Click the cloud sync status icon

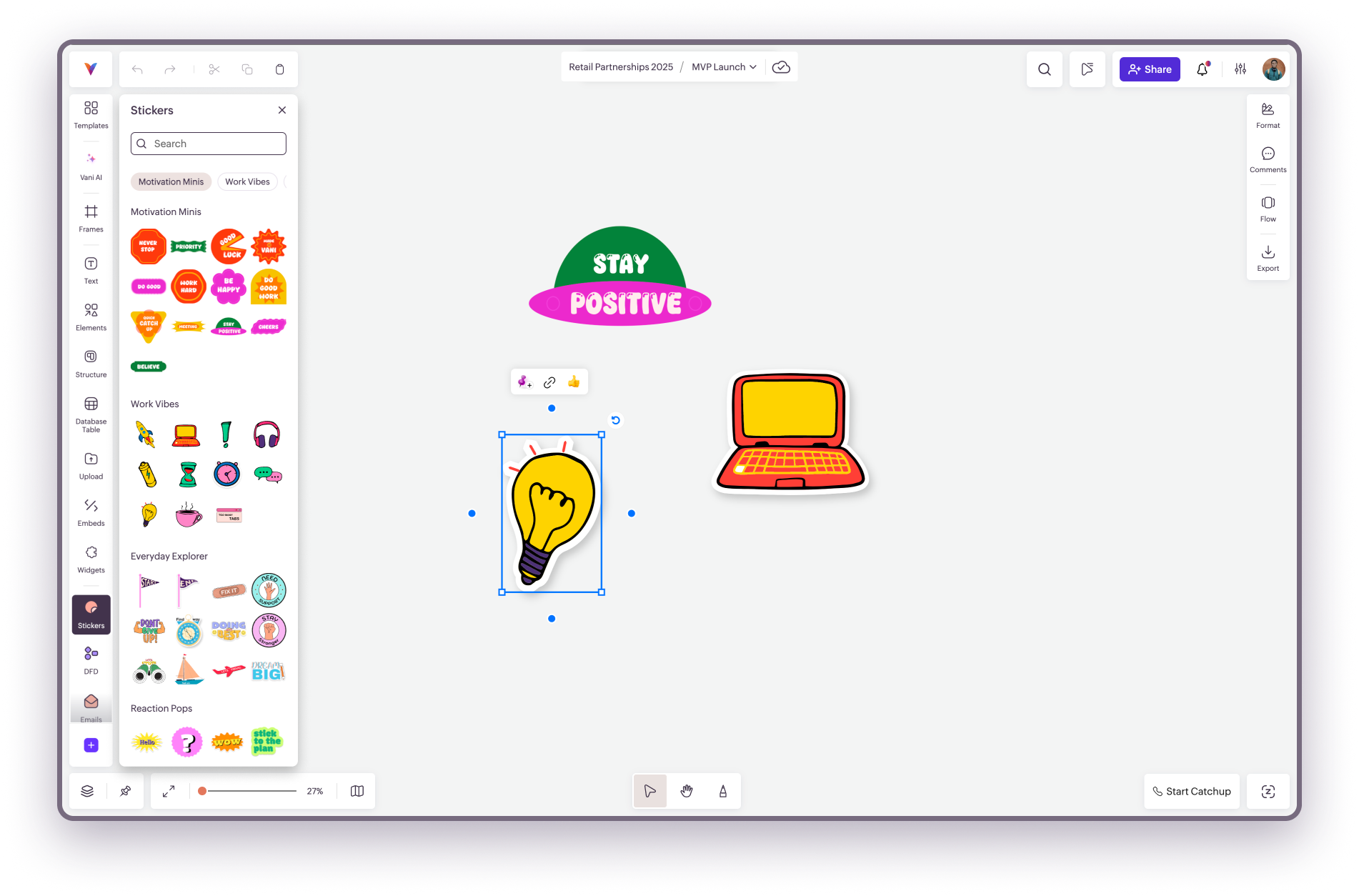[782, 67]
